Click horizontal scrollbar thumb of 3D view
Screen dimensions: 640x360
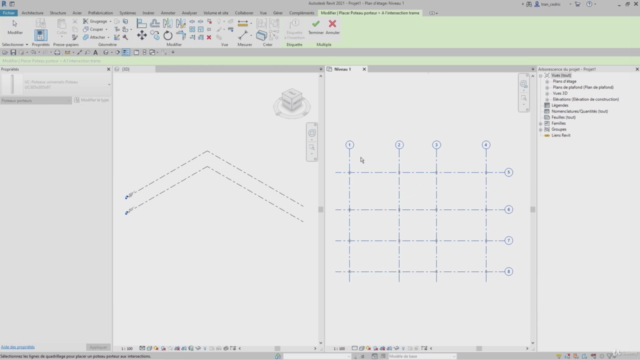point(277,349)
